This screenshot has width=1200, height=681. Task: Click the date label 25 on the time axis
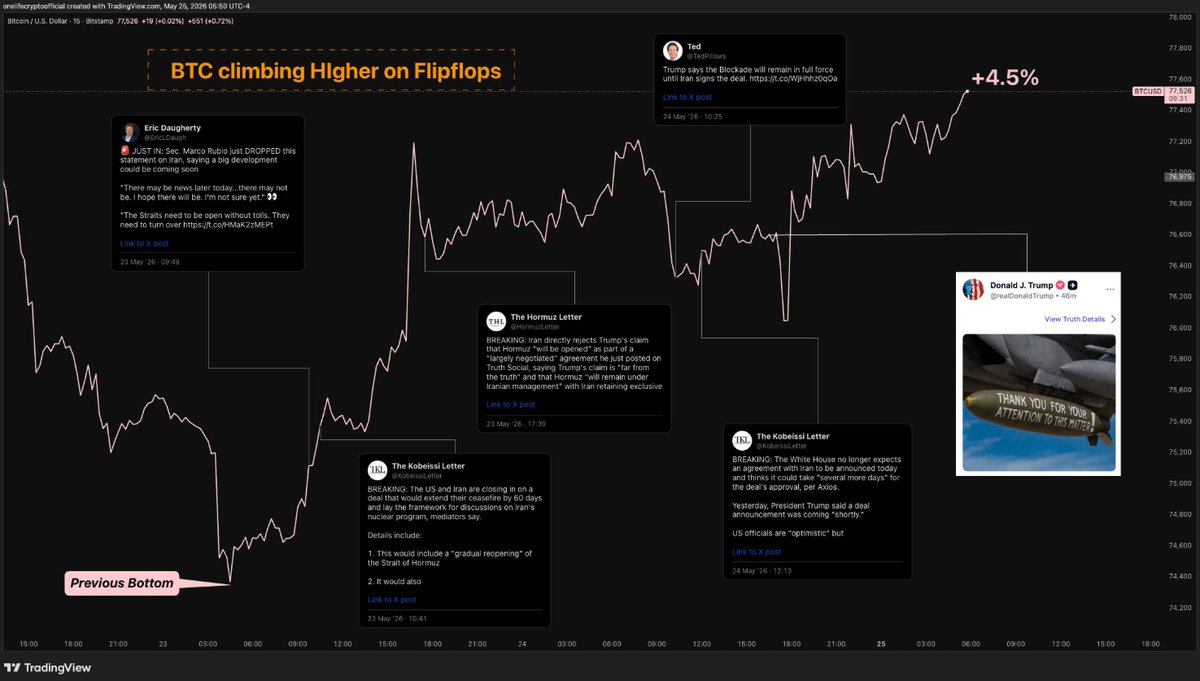pyautogui.click(x=881, y=644)
